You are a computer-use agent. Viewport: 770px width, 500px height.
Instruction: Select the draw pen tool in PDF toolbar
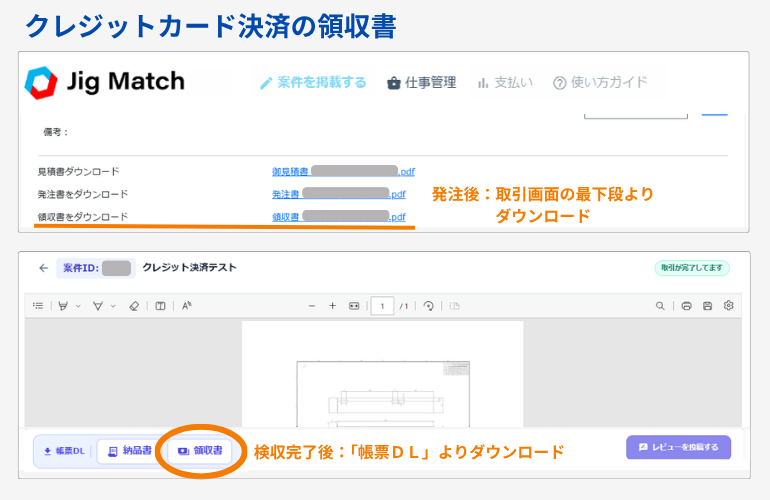tap(98, 306)
